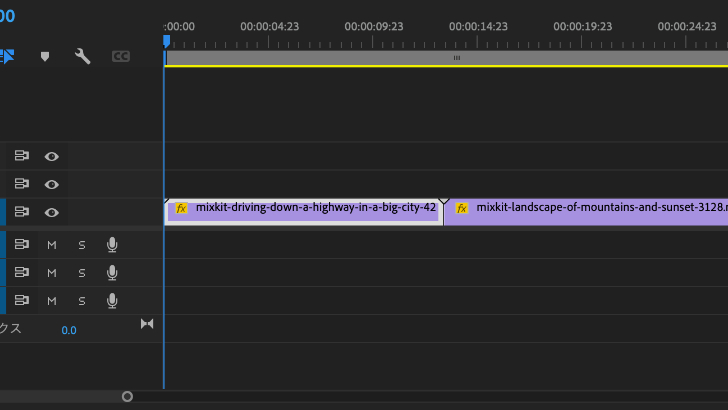Hide the middle video track eye
728x410 pixels.
(x=52, y=184)
